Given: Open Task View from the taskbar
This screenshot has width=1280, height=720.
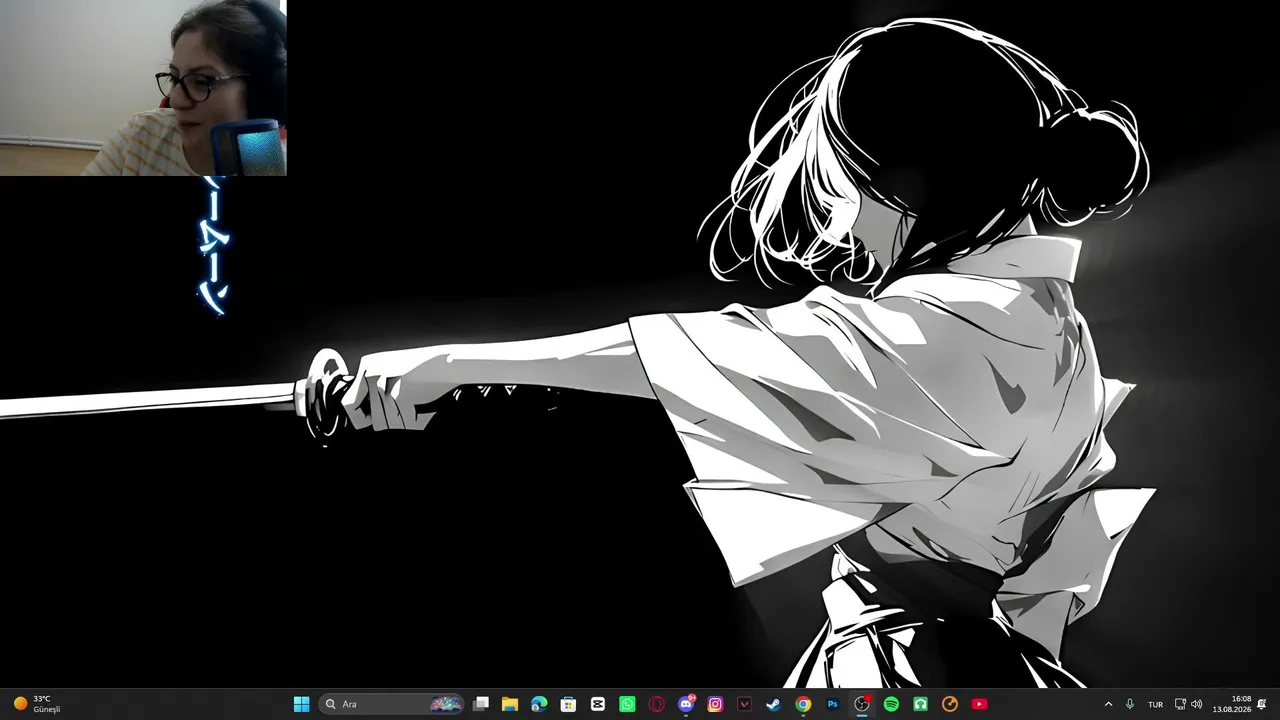Looking at the screenshot, I should pyautogui.click(x=480, y=704).
